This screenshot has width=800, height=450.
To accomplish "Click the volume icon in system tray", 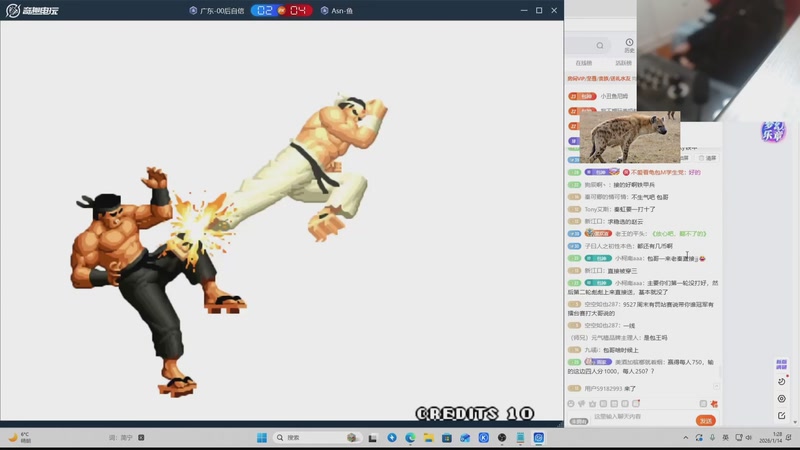I will [x=748, y=437].
